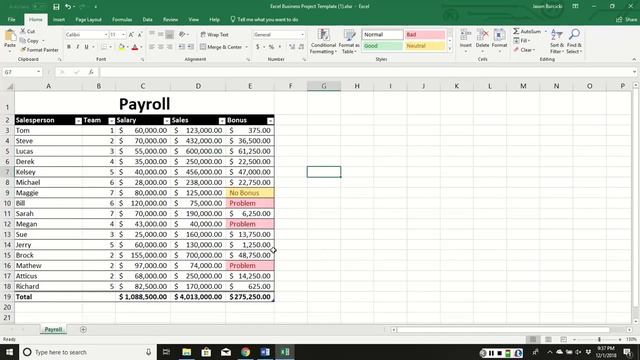
Task: Click the Cut scissors icon
Action: pyautogui.click(x=23, y=31)
